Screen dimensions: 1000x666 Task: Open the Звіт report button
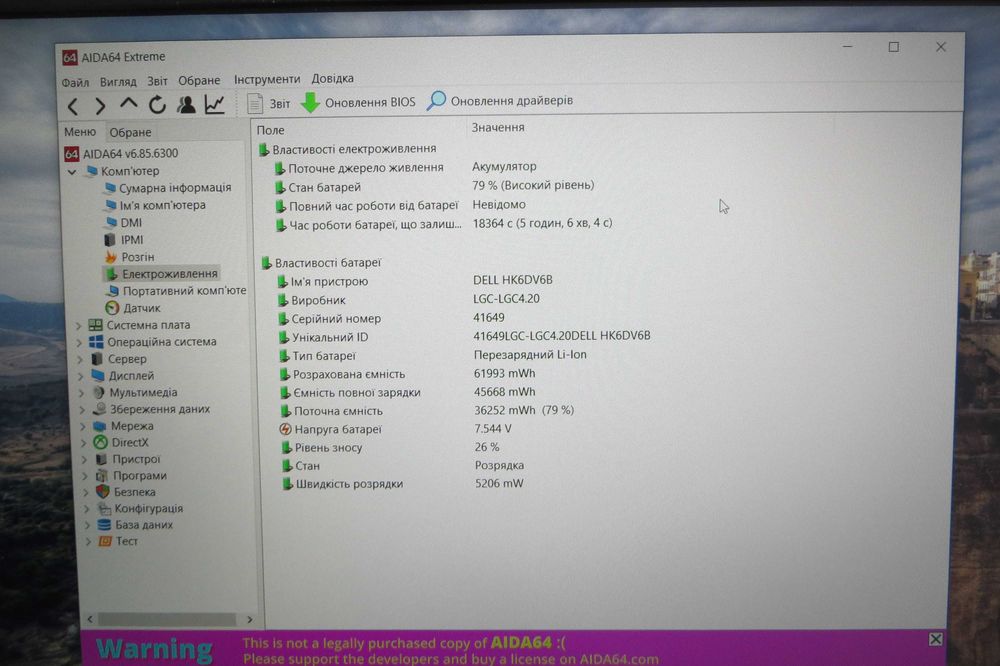pyautogui.click(x=268, y=103)
